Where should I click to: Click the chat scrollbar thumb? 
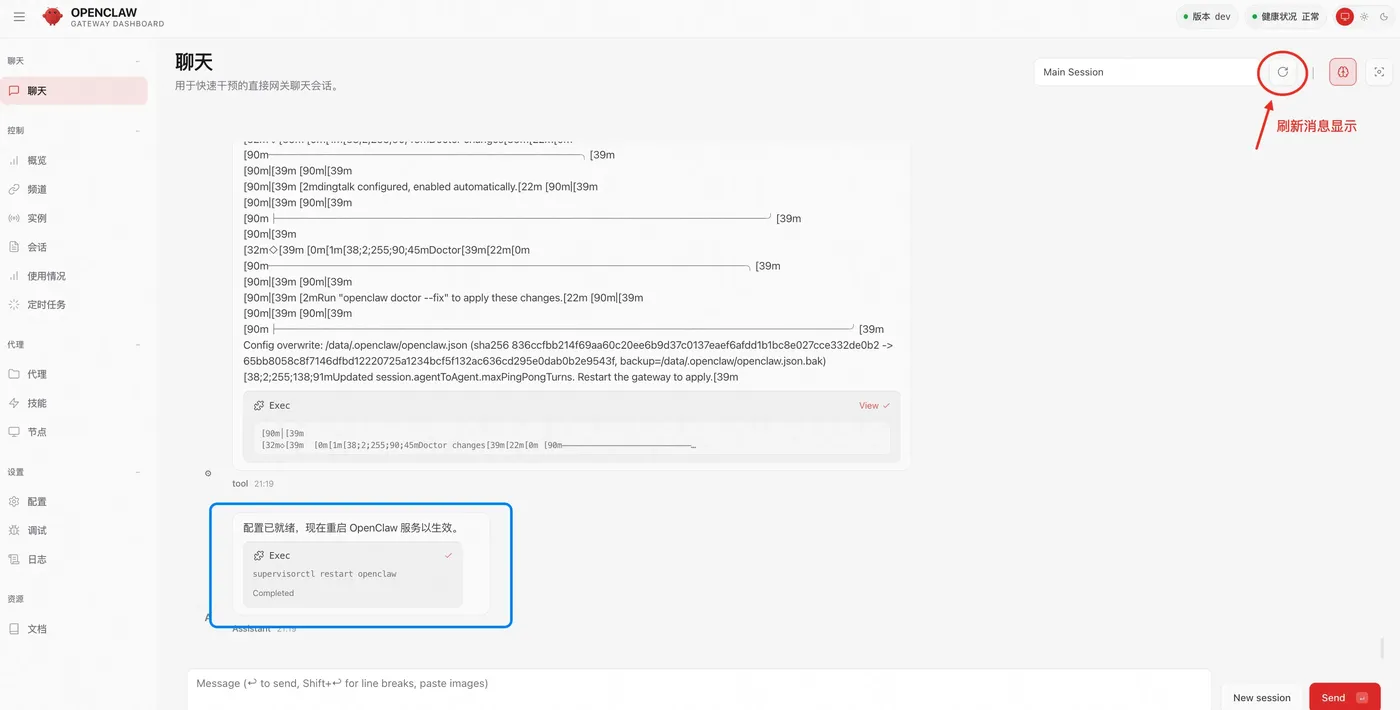pos(1383,647)
